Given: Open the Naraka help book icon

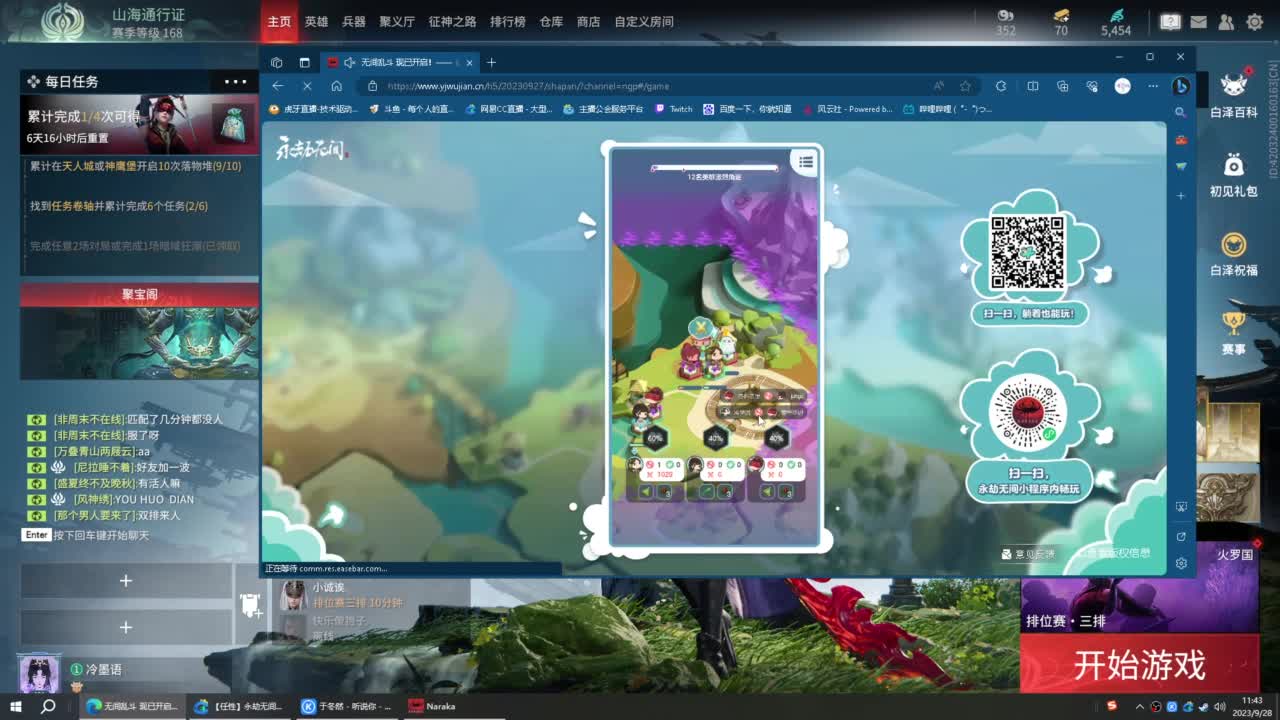Looking at the screenshot, I should pyautogui.click(x=1170, y=21).
